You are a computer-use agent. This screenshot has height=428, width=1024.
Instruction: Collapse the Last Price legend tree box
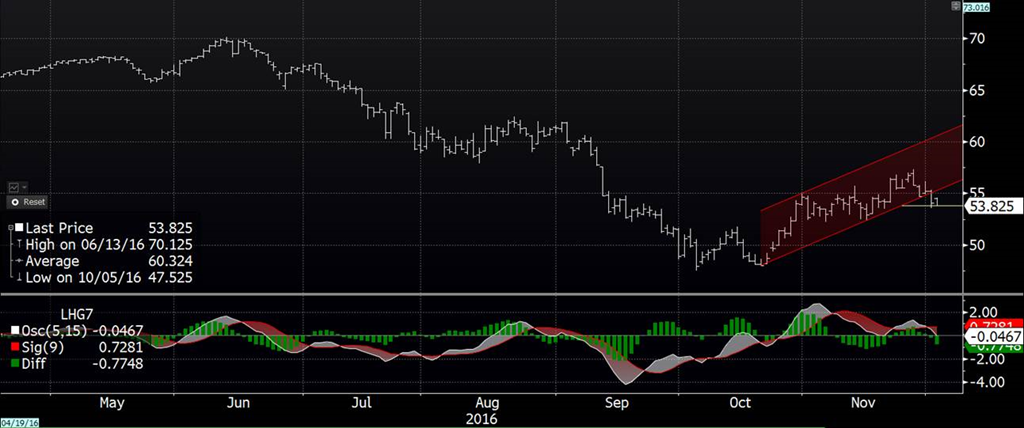(9, 228)
